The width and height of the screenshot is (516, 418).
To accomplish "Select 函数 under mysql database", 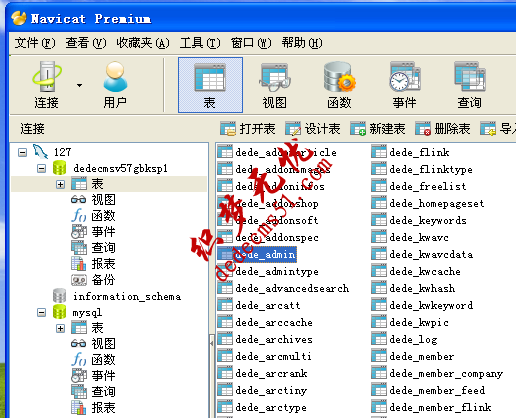I will click(x=93, y=360).
